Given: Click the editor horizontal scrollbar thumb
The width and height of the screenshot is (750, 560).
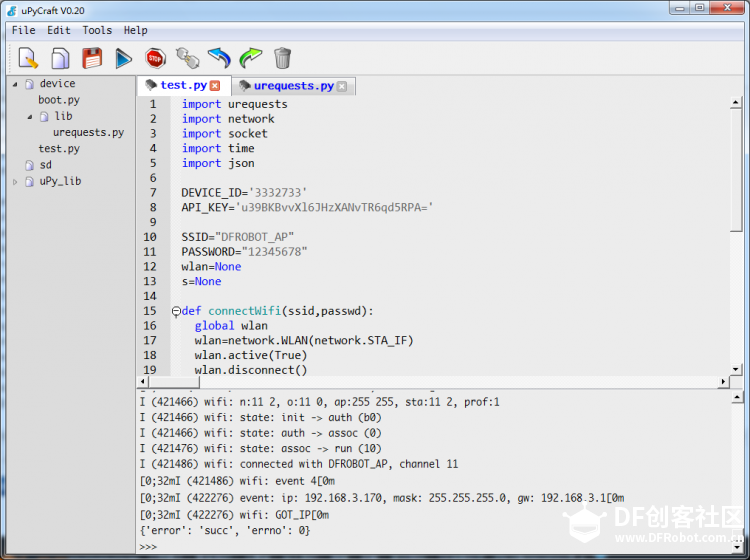Looking at the screenshot, I should (x=174, y=382).
